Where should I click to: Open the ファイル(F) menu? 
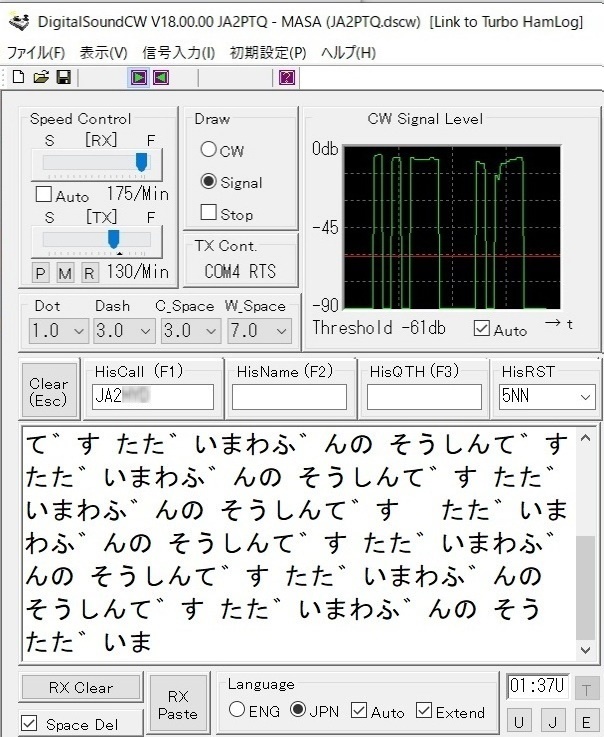click(x=36, y=53)
